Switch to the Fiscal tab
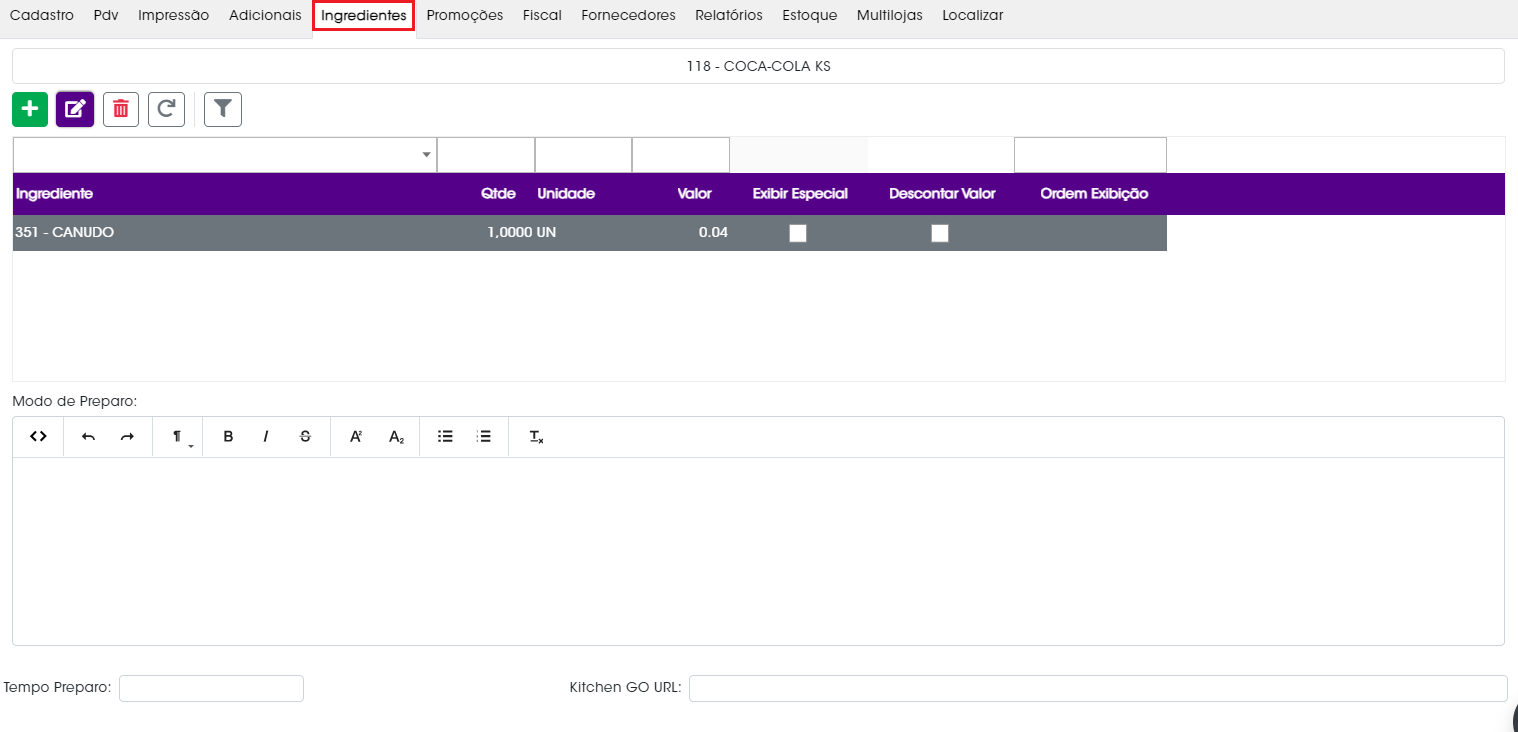 pos(542,15)
